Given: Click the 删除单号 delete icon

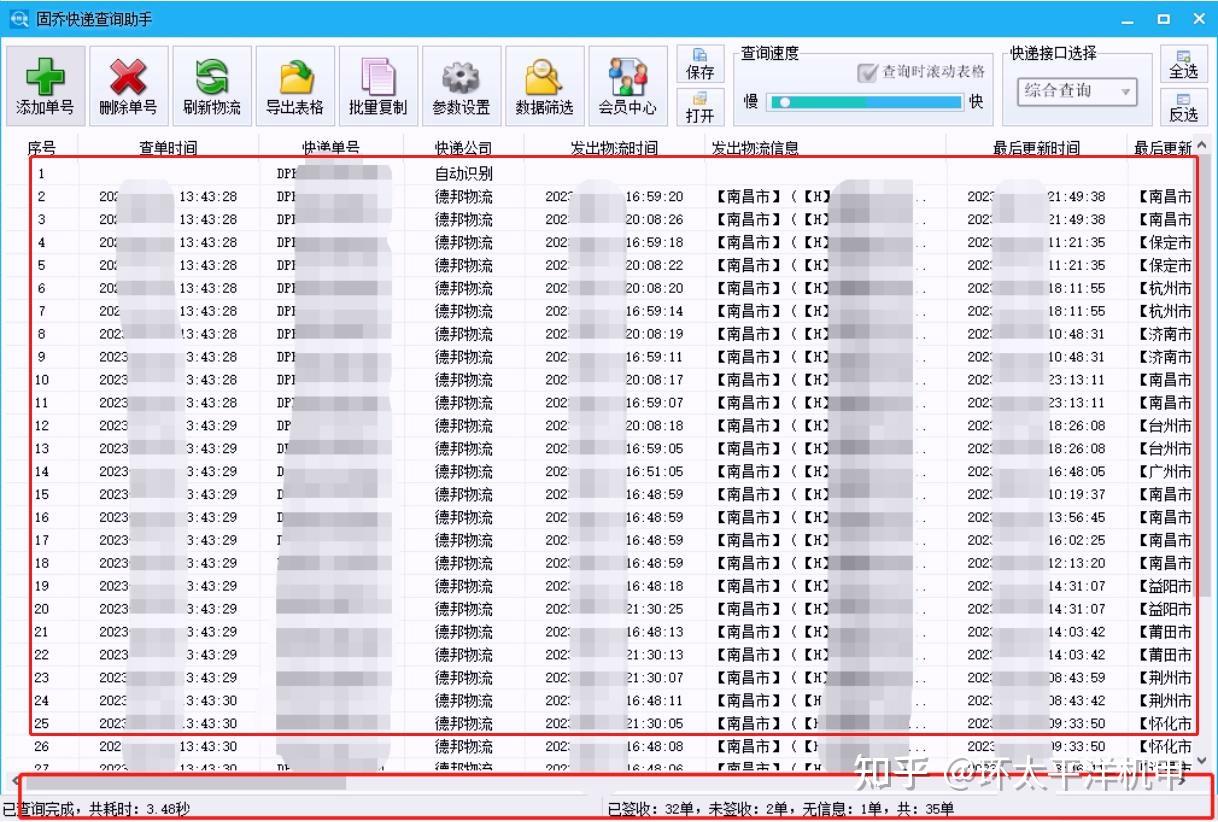Looking at the screenshot, I should [x=128, y=86].
